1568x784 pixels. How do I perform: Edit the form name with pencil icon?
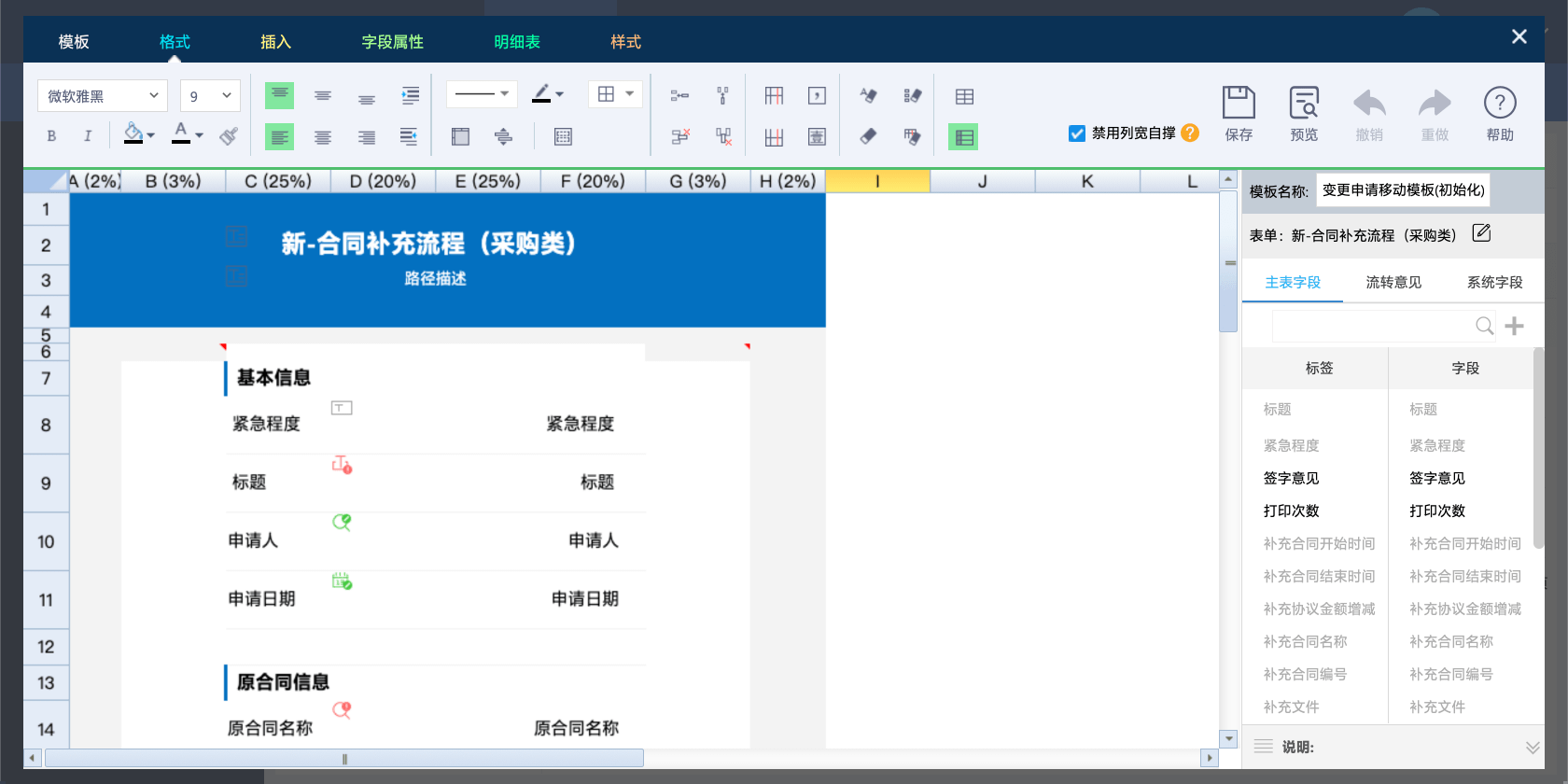pyautogui.click(x=1481, y=233)
